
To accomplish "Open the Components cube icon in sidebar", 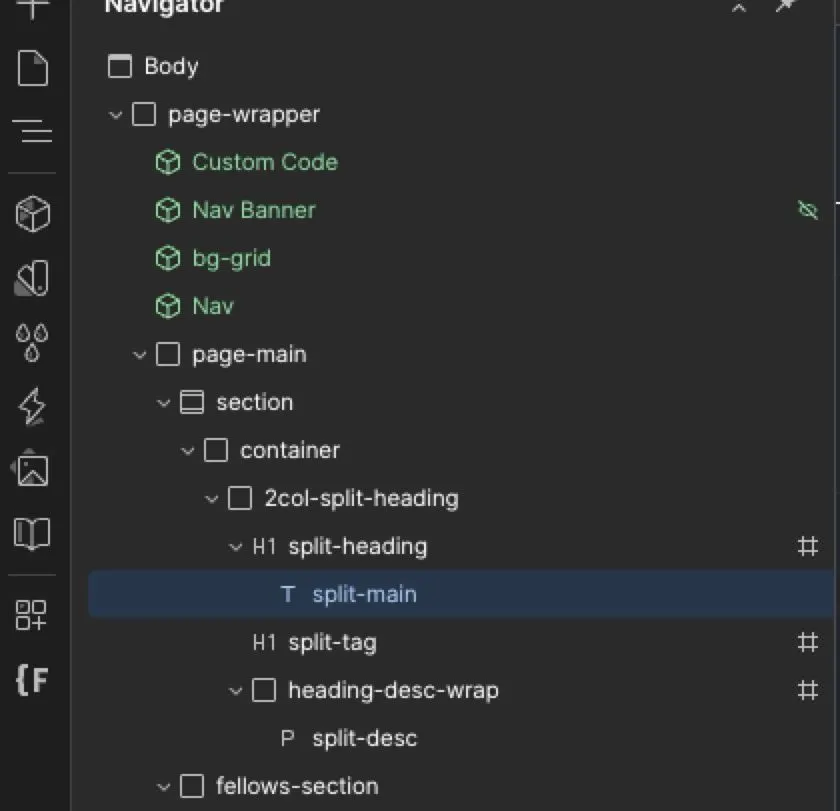I will [x=33, y=213].
